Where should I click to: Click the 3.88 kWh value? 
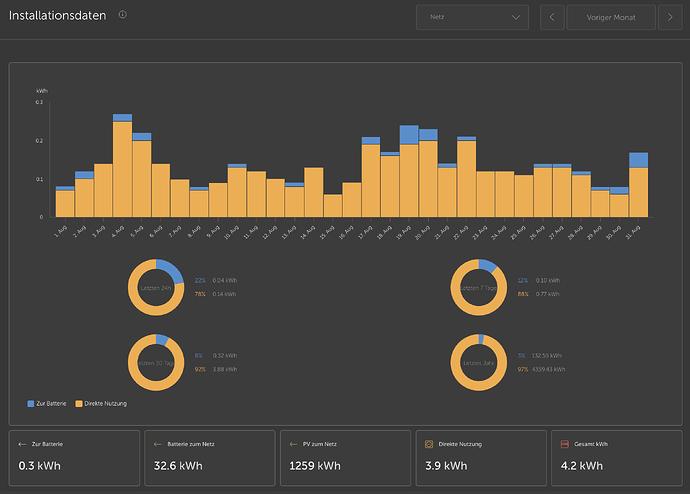point(225,370)
